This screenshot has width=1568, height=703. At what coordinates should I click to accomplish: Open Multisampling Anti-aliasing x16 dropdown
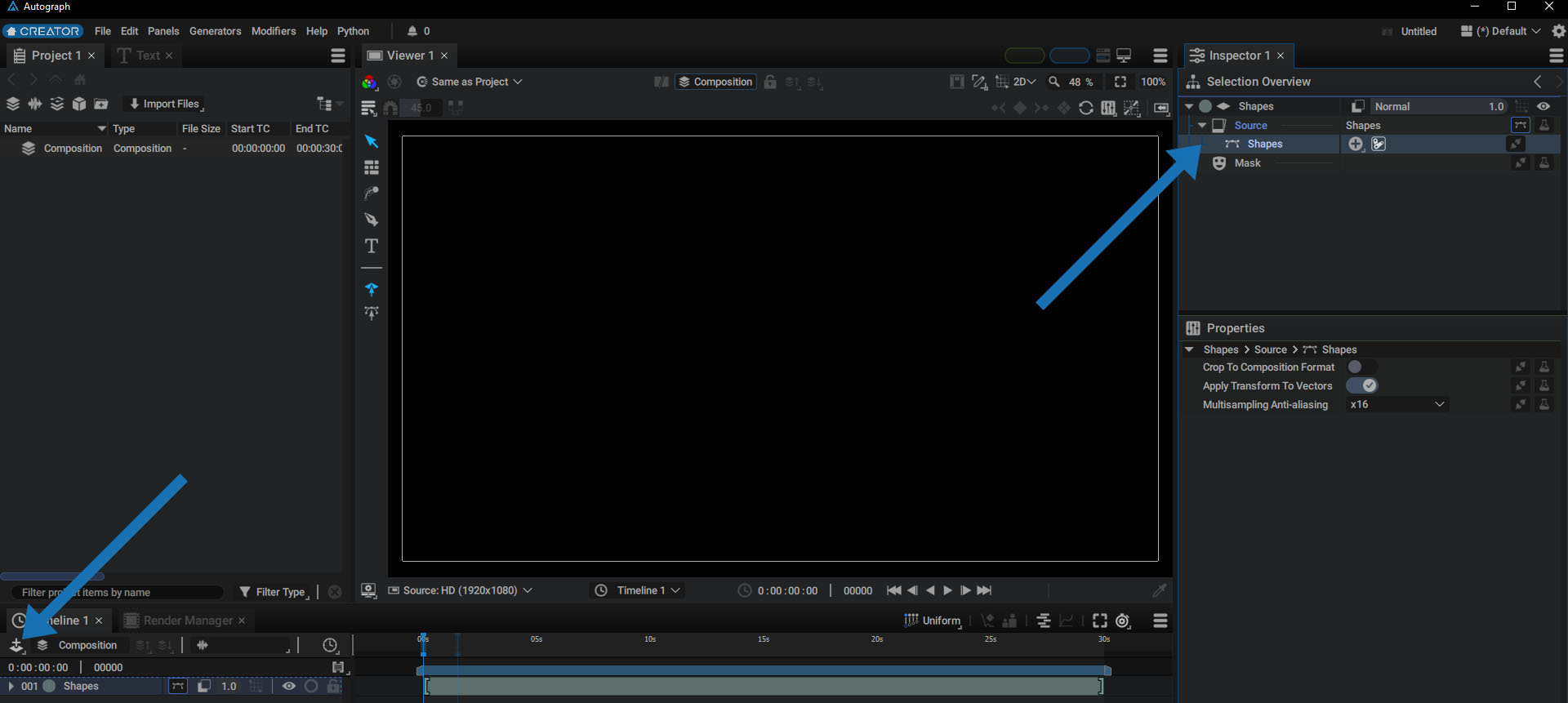(x=1397, y=404)
